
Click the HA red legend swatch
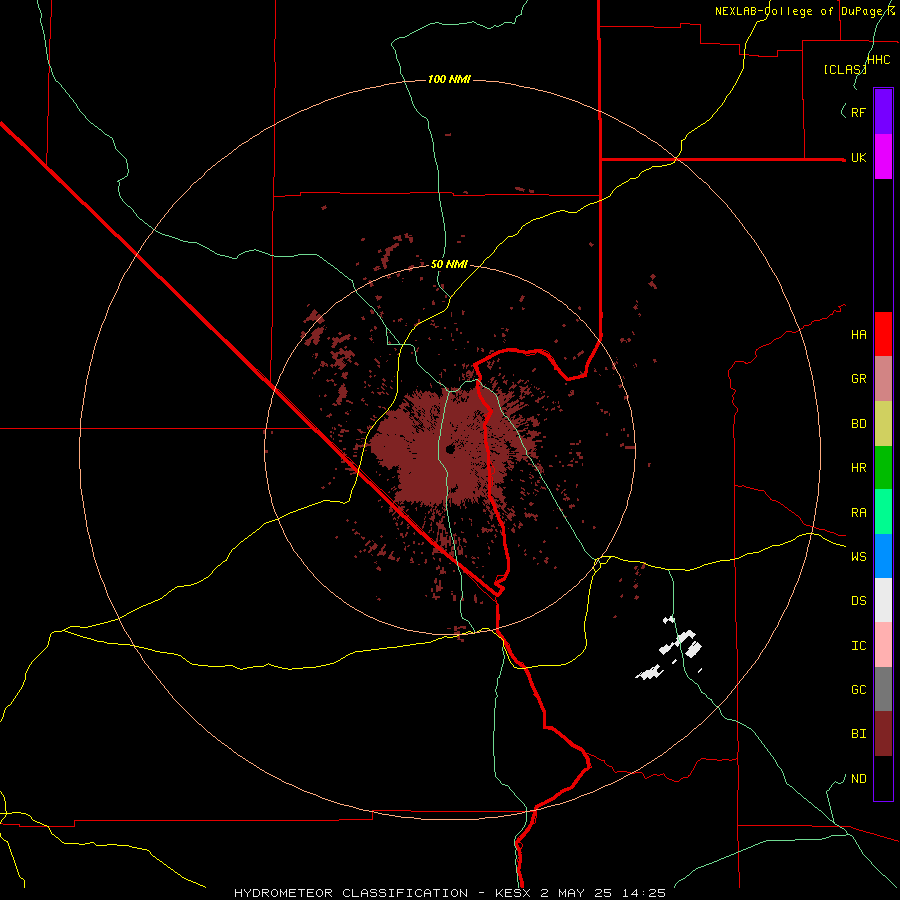[x=883, y=334]
